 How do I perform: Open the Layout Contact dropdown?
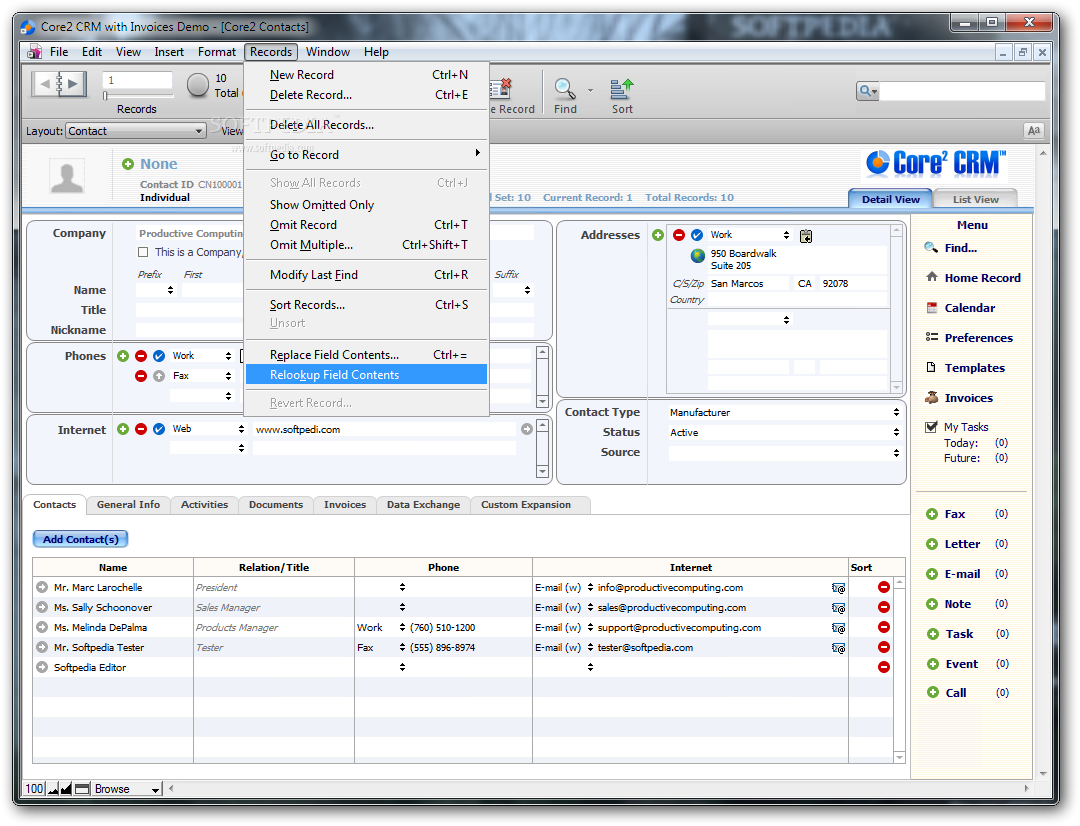coord(136,131)
